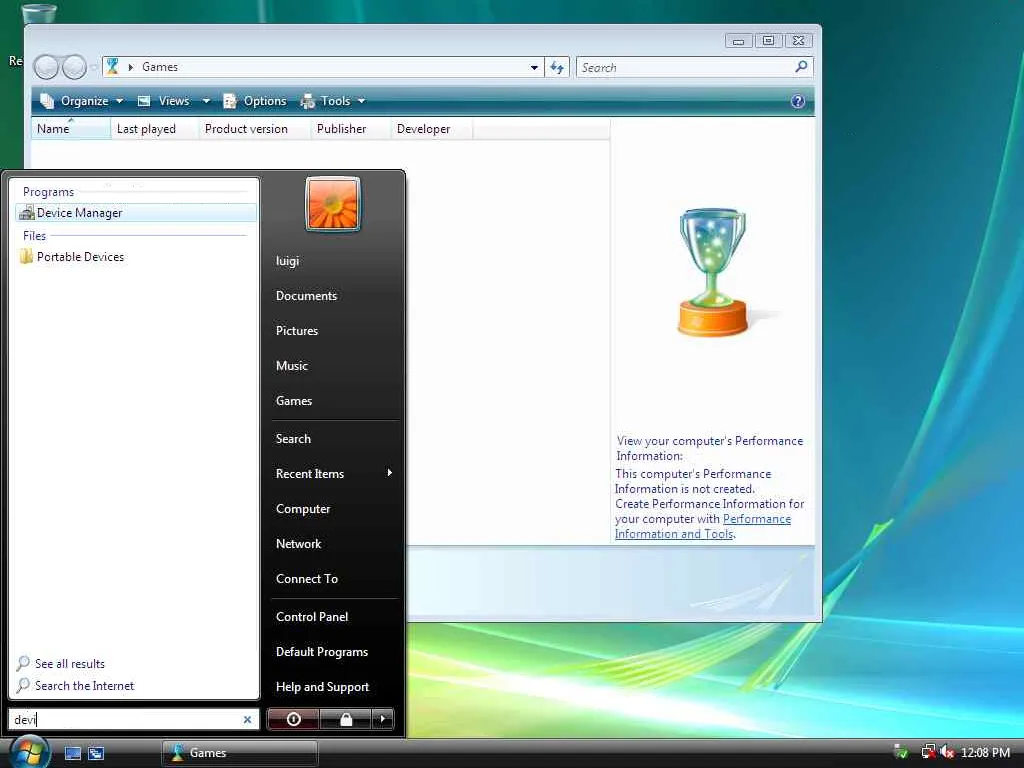Sort by Name column header
The height and width of the screenshot is (768, 1024).
pyautogui.click(x=71, y=129)
